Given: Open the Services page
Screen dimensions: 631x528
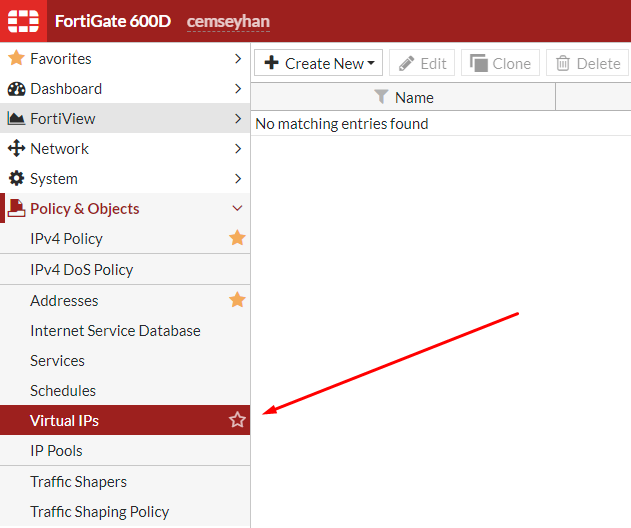Looking at the screenshot, I should (x=125, y=361).
